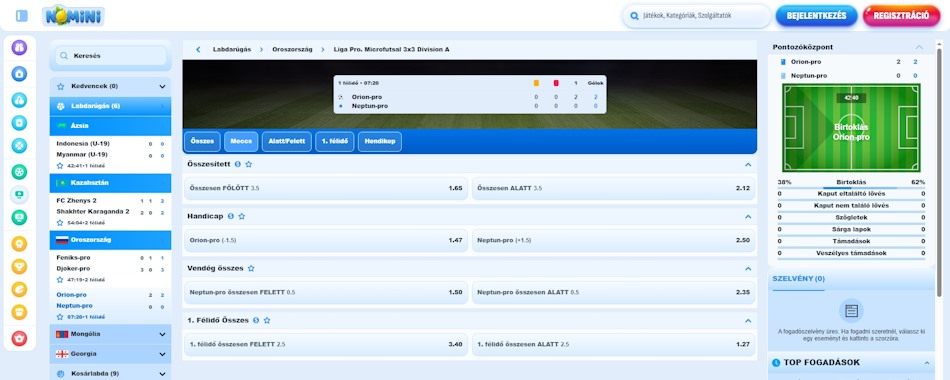Image resolution: width=950 pixels, height=380 pixels.
Task: Open Labdarúgás breadcrumb link
Action: (232, 50)
